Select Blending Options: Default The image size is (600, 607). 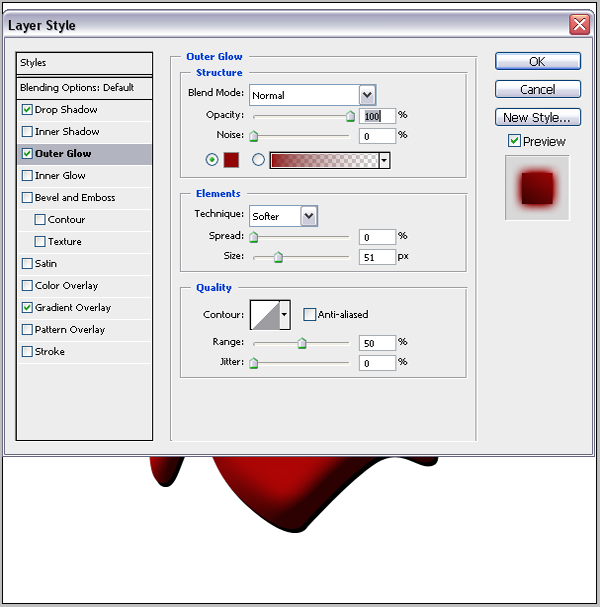pyautogui.click(x=84, y=88)
